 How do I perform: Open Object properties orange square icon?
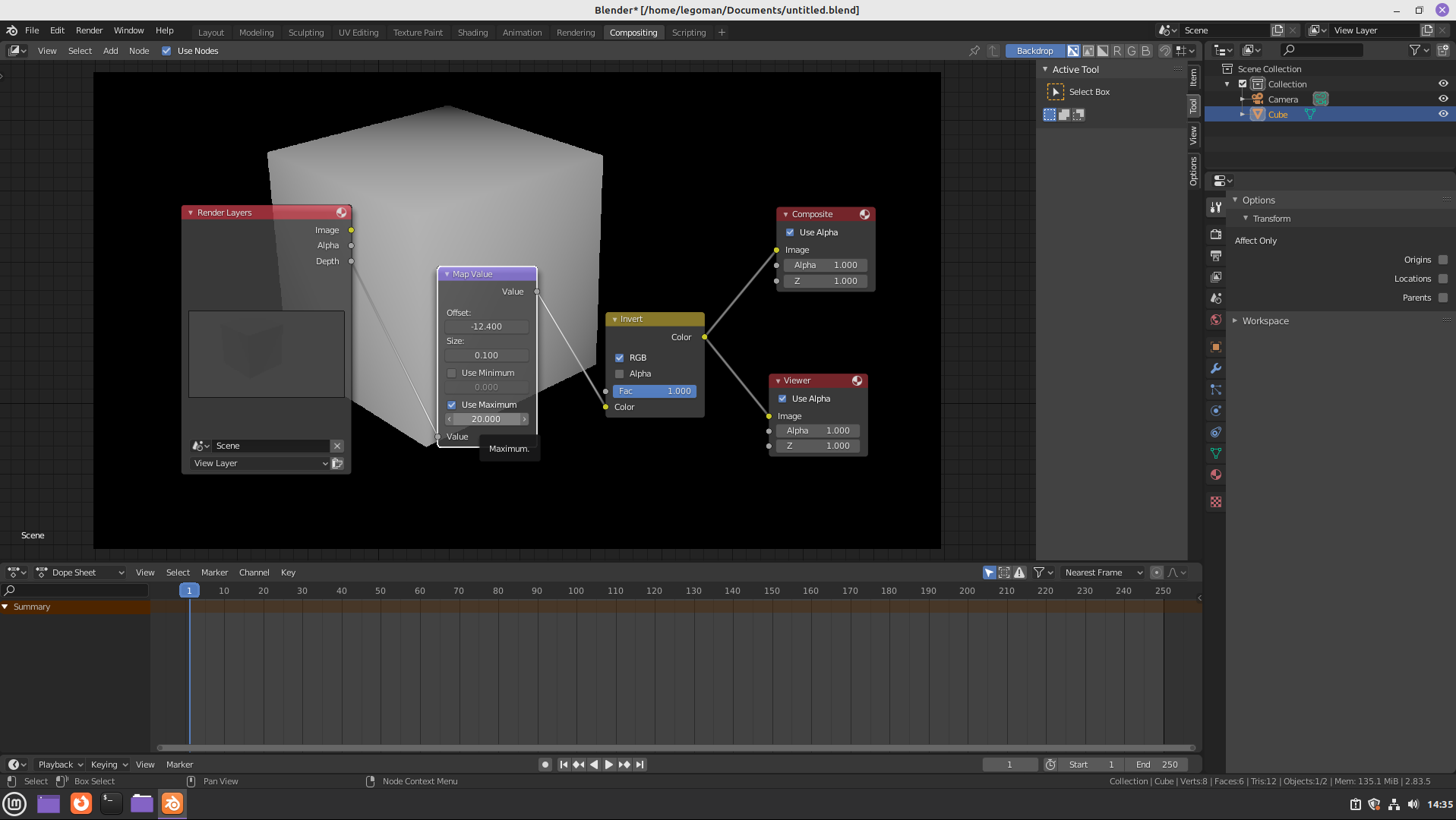[x=1216, y=347]
